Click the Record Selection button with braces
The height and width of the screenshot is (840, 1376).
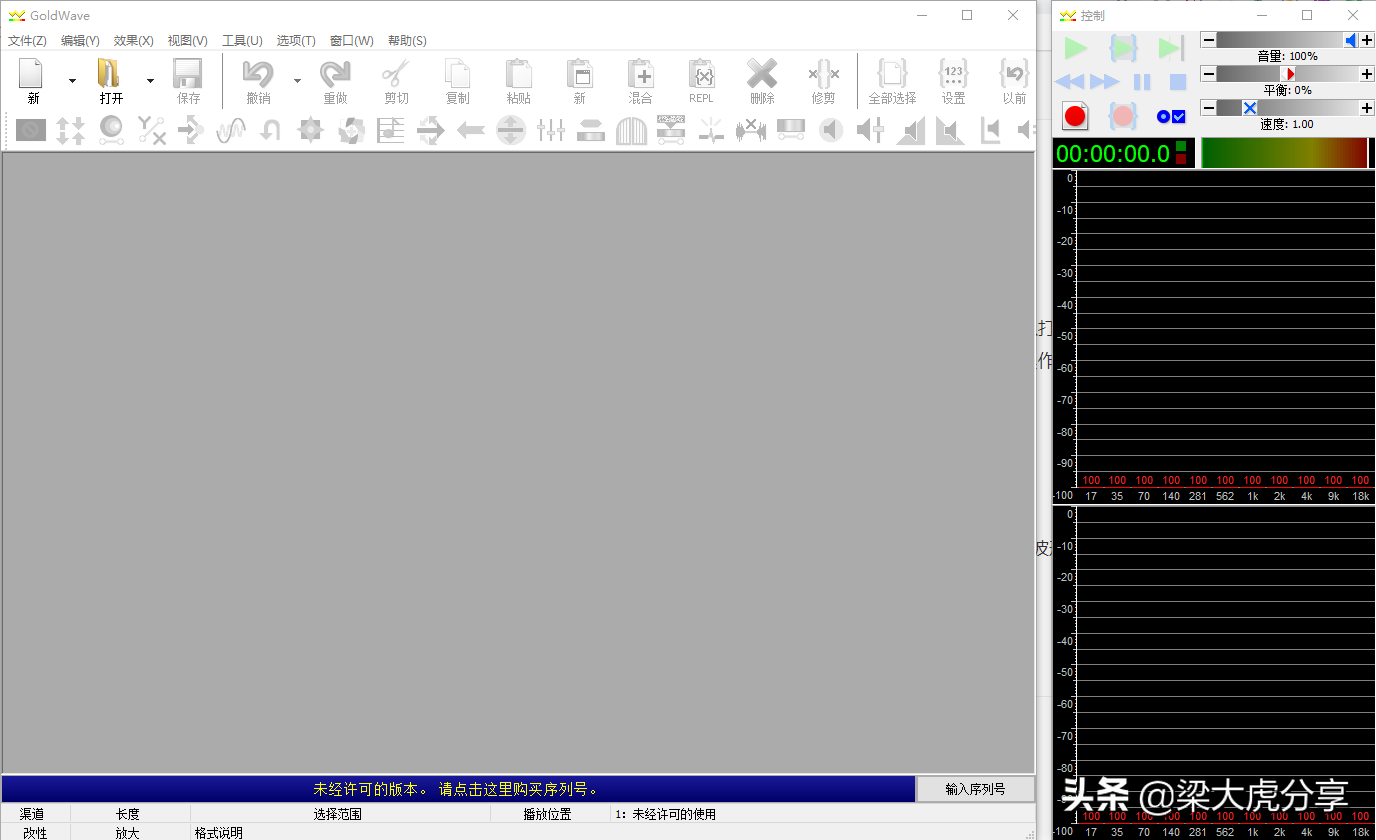[x=1123, y=116]
